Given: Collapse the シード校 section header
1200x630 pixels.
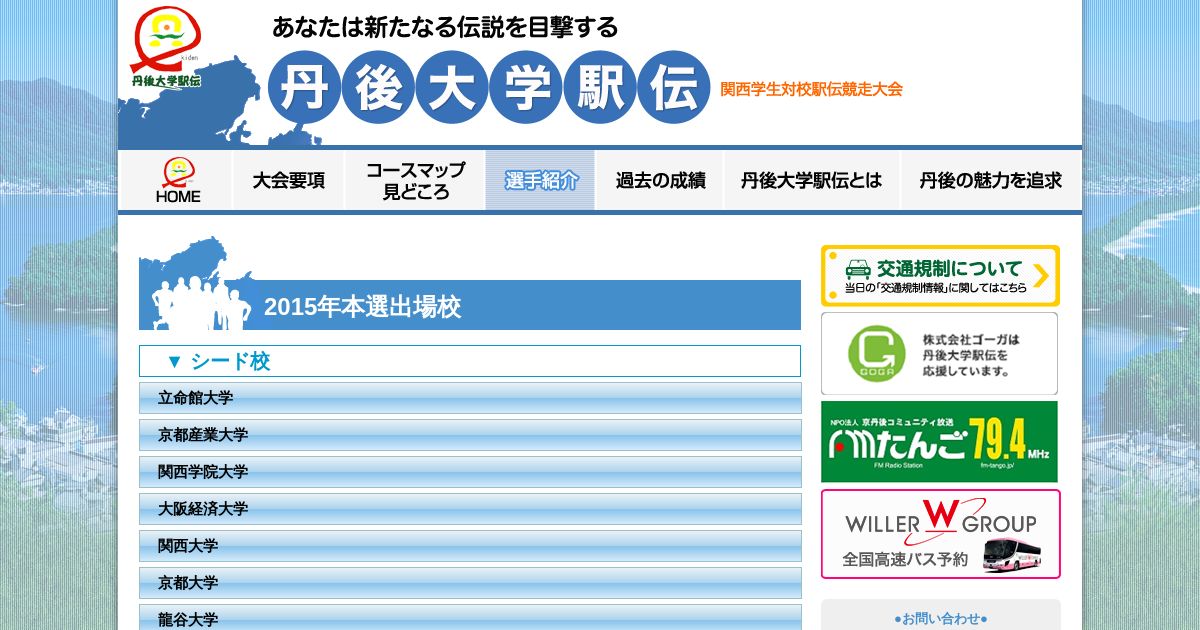Looking at the screenshot, I should [470, 361].
